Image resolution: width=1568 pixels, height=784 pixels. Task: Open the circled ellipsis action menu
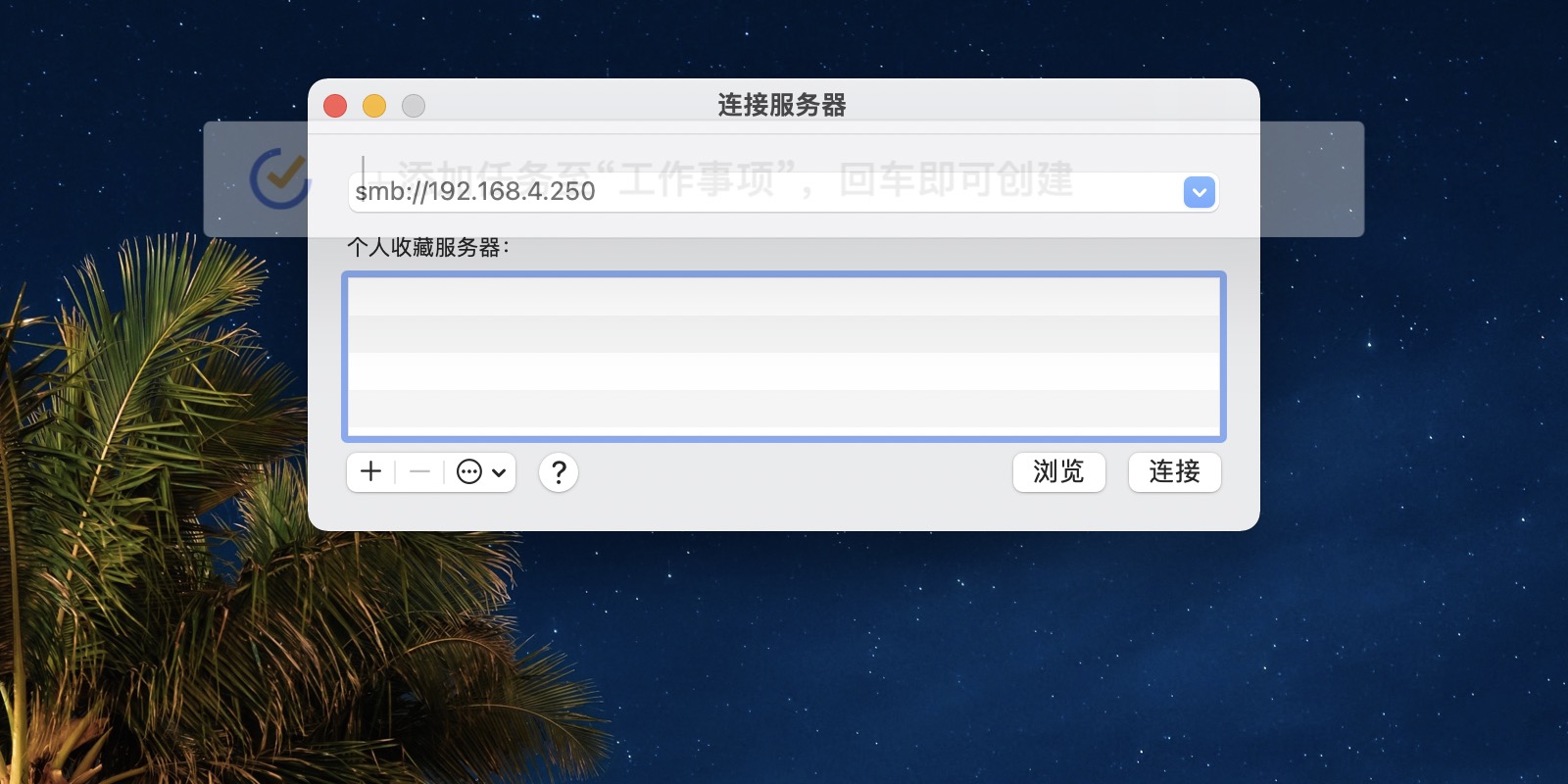tap(469, 471)
